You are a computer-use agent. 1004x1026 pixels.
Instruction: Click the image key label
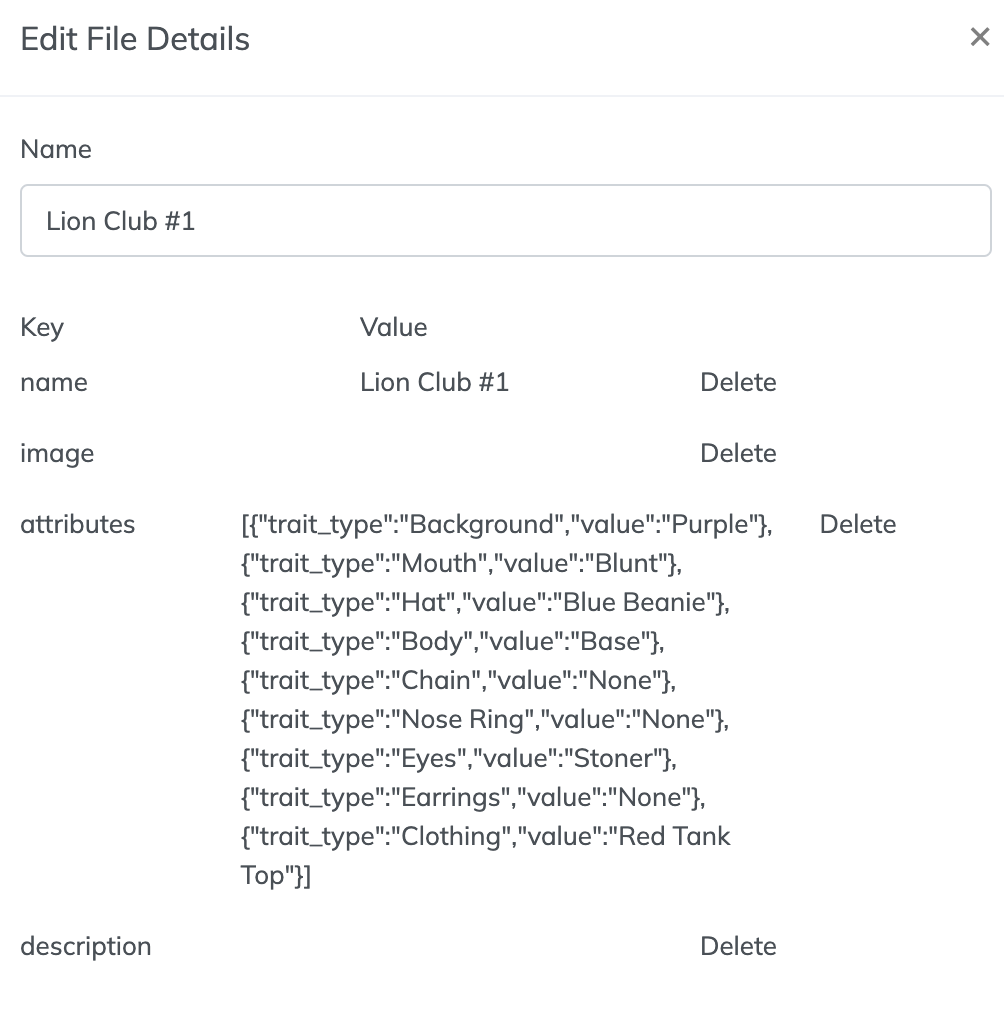click(57, 453)
